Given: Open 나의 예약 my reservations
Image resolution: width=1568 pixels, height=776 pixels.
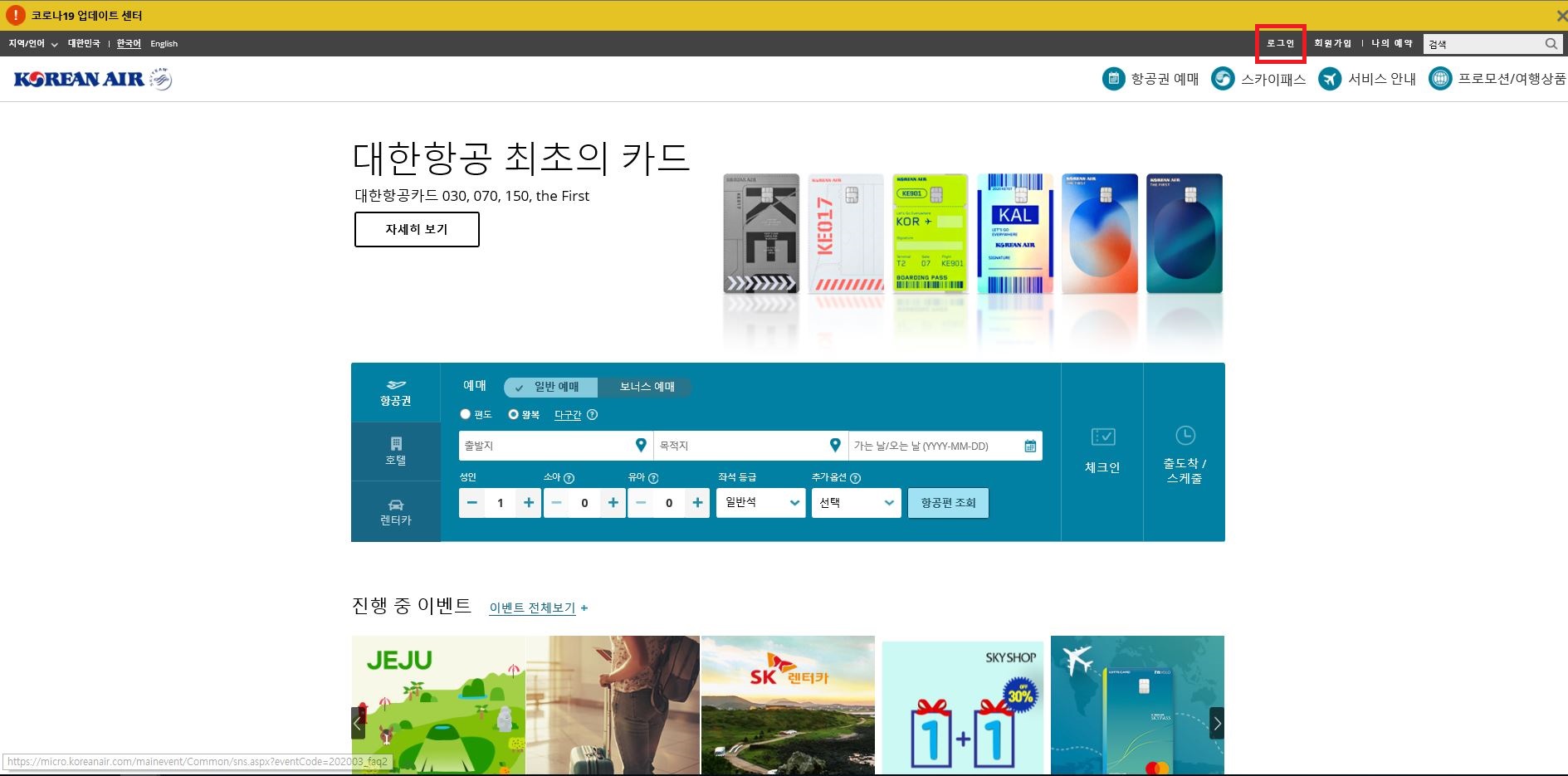Looking at the screenshot, I should pyautogui.click(x=1392, y=43).
